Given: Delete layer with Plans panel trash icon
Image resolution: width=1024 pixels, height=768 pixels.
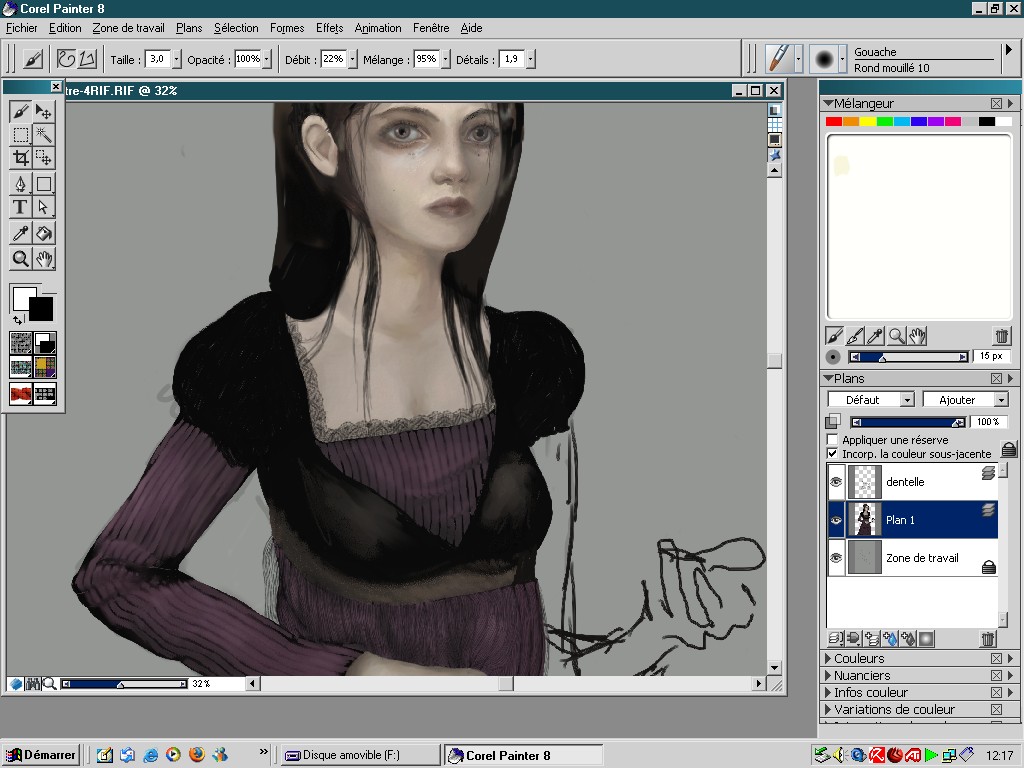Looking at the screenshot, I should [x=988, y=639].
